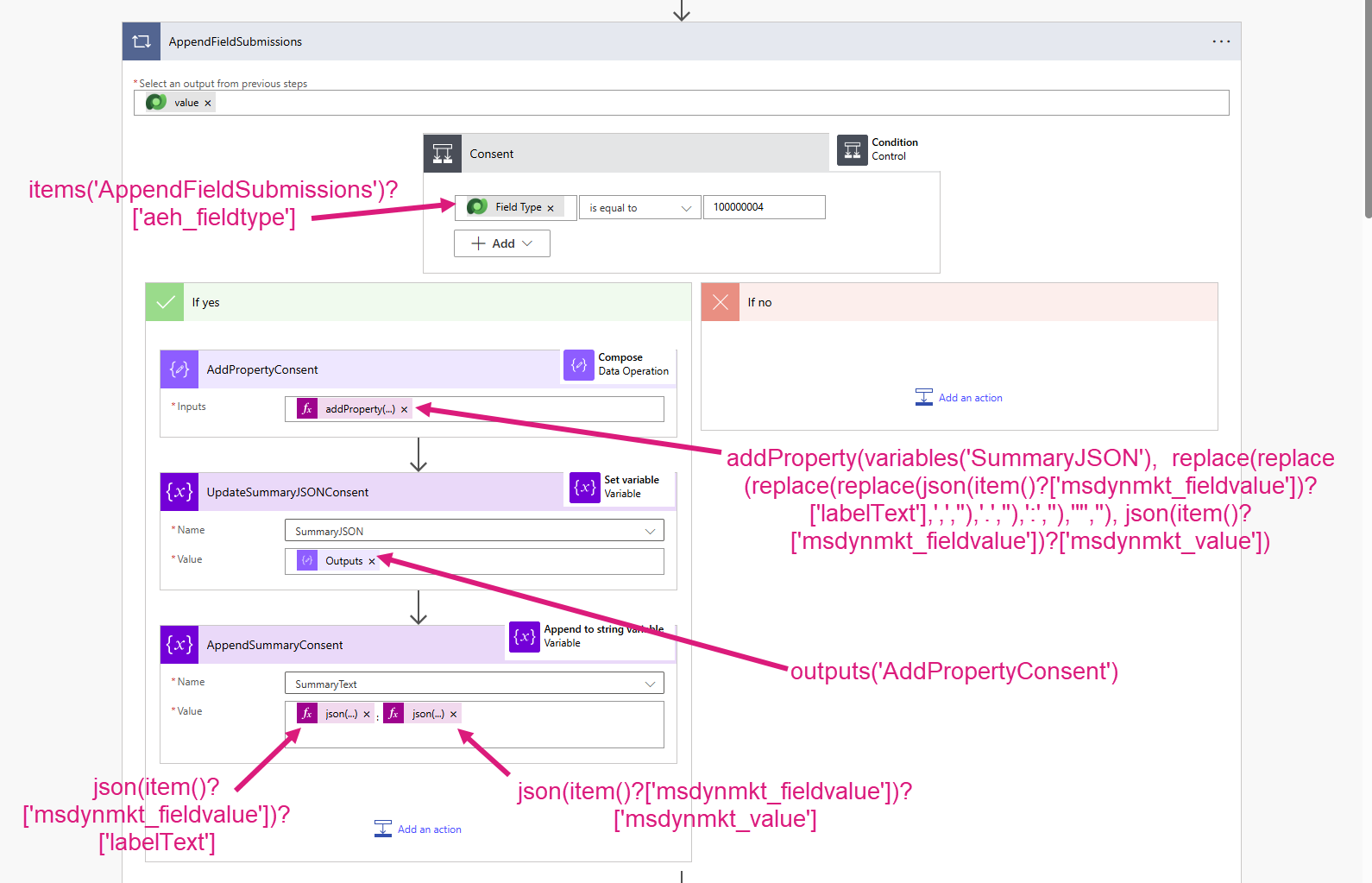This screenshot has height=883, width=1372.
Task: Click the If yes checkmark icon
Action: point(165,302)
